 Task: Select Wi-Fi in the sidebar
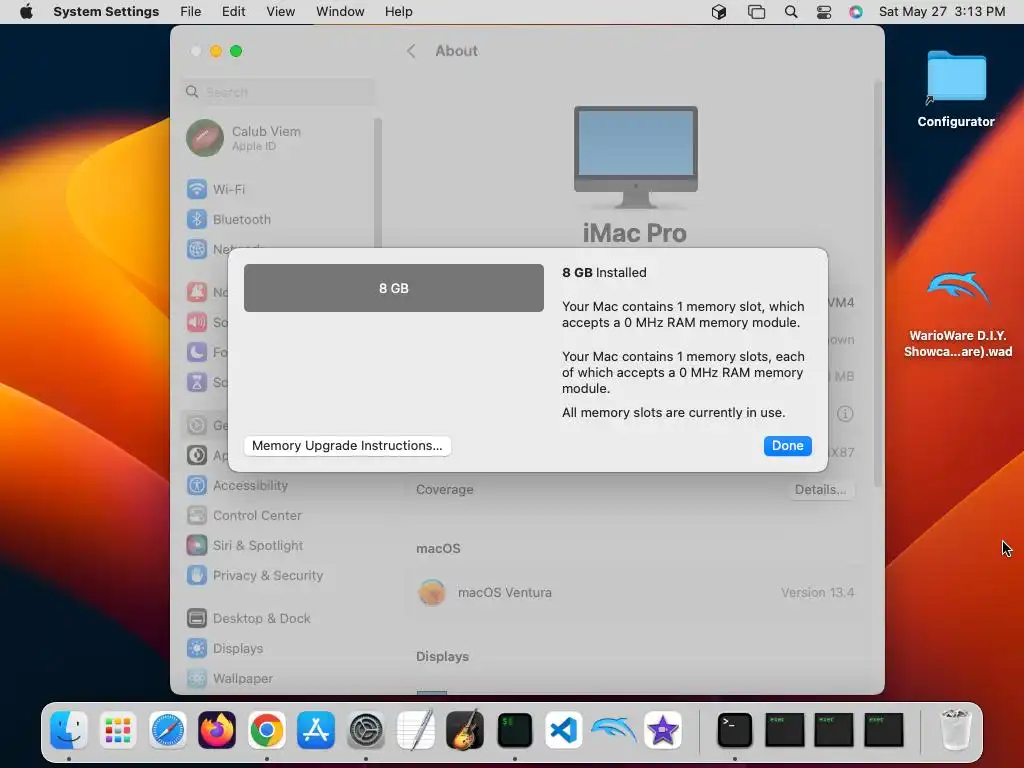tap(280, 189)
